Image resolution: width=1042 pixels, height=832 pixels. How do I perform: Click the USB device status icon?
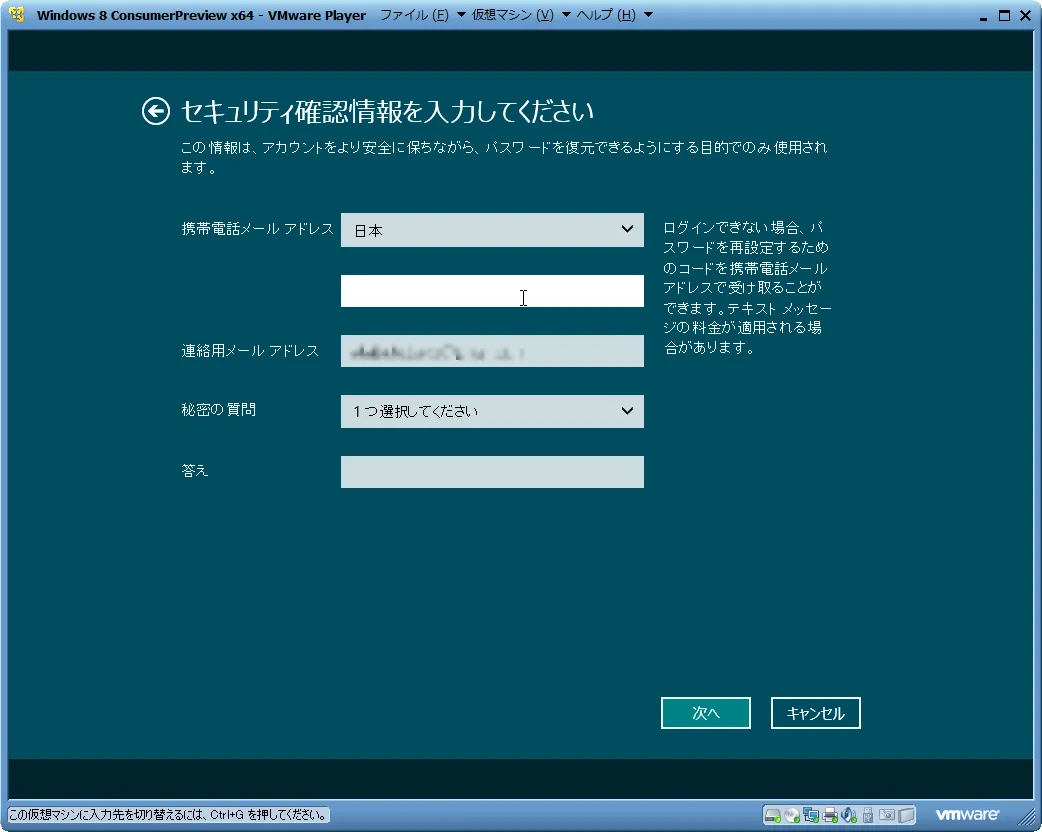pyautogui.click(x=867, y=814)
